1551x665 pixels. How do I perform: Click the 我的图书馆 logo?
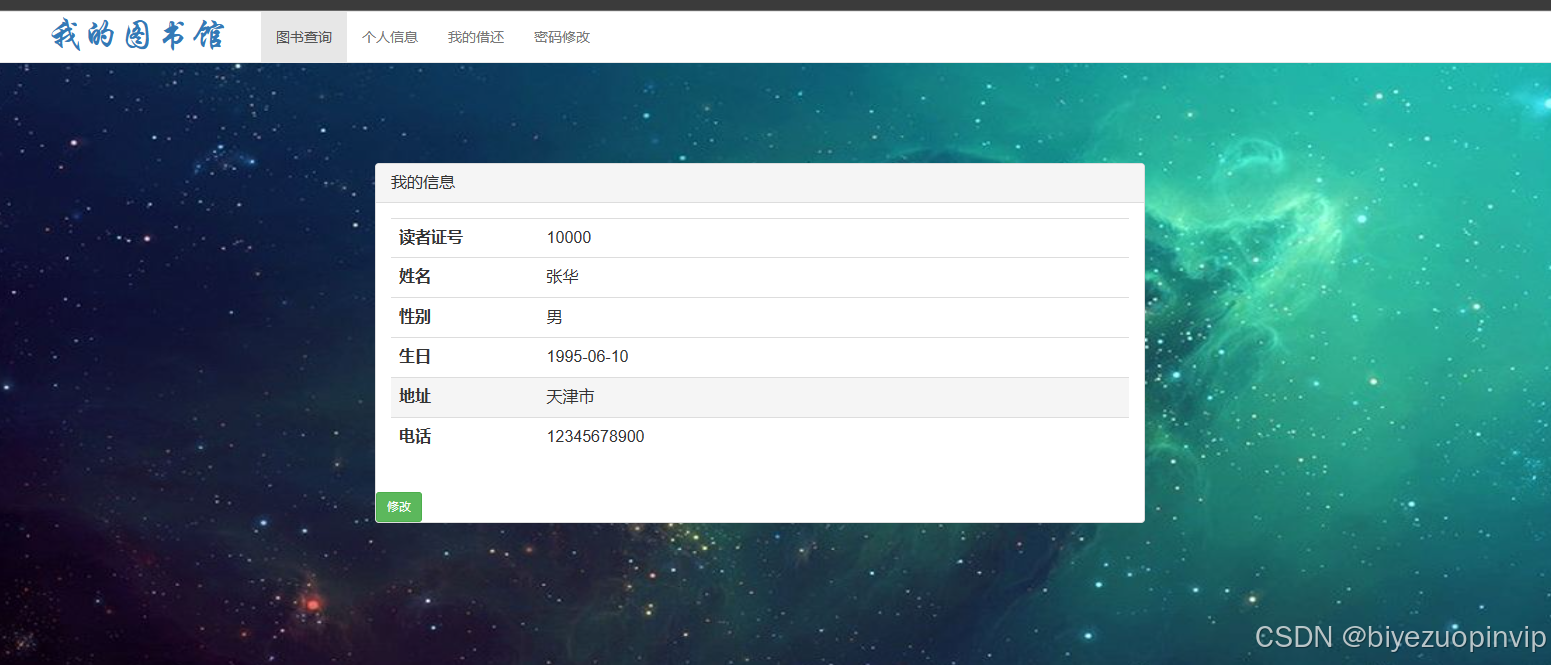tap(138, 35)
